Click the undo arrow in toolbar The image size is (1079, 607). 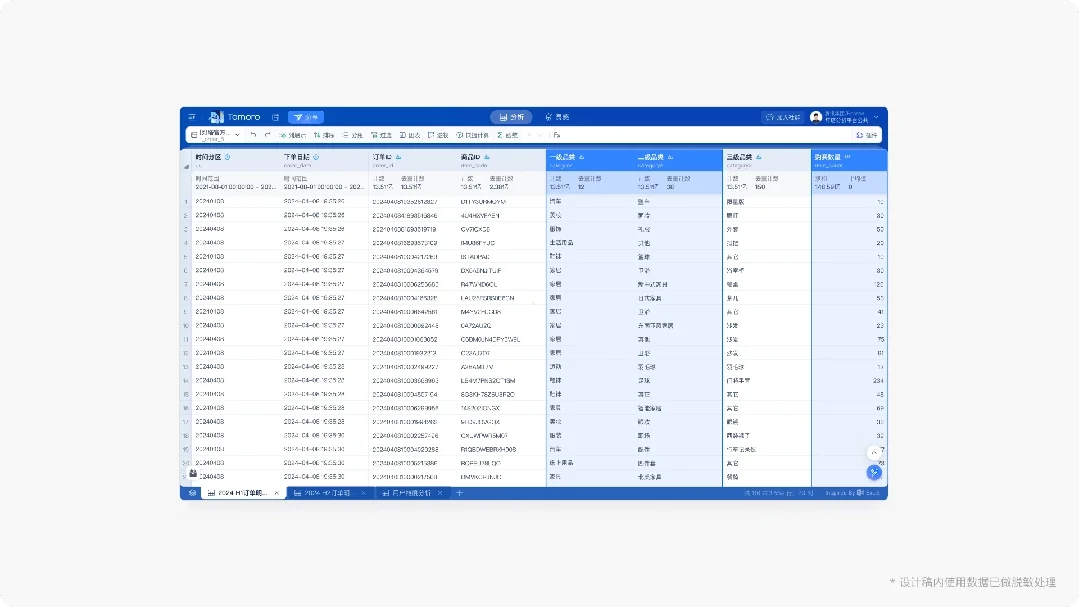click(253, 135)
